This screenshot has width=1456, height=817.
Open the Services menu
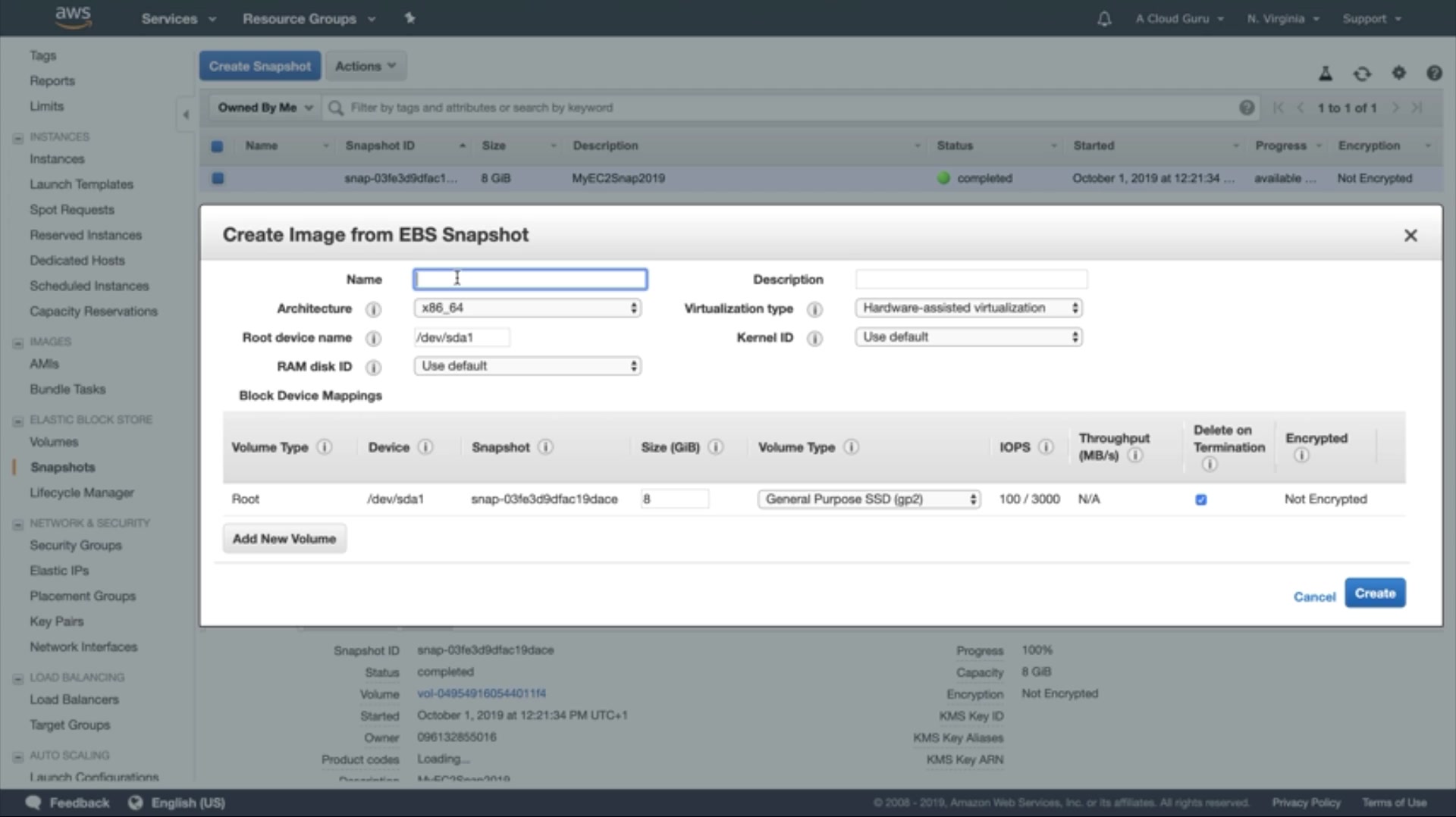click(x=177, y=19)
